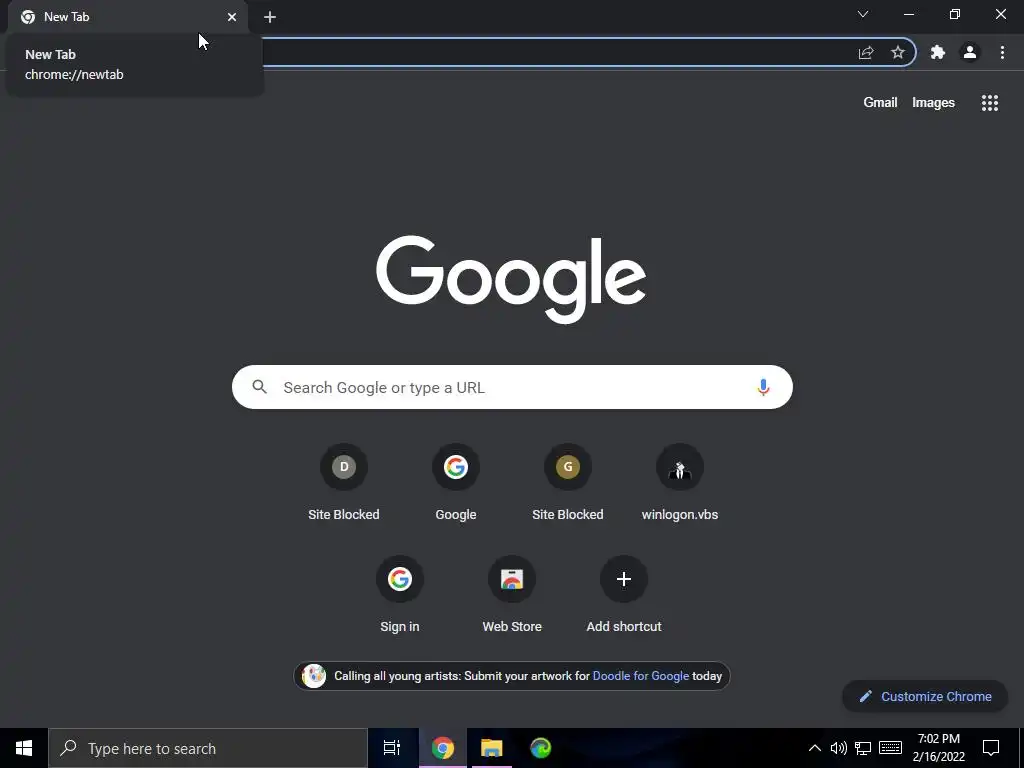Open the Chrome profile avatar icon
This screenshot has width=1024, height=768.
click(x=970, y=52)
